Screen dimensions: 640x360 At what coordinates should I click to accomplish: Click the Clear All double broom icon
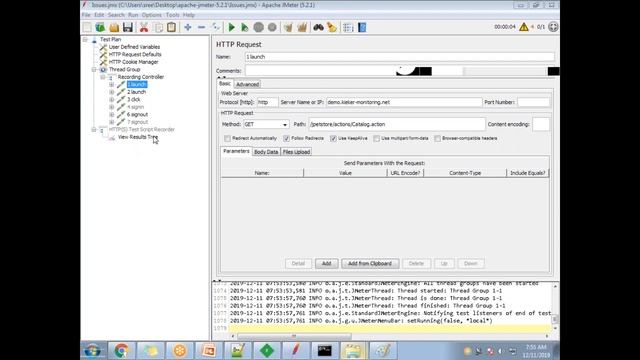tap(302, 27)
